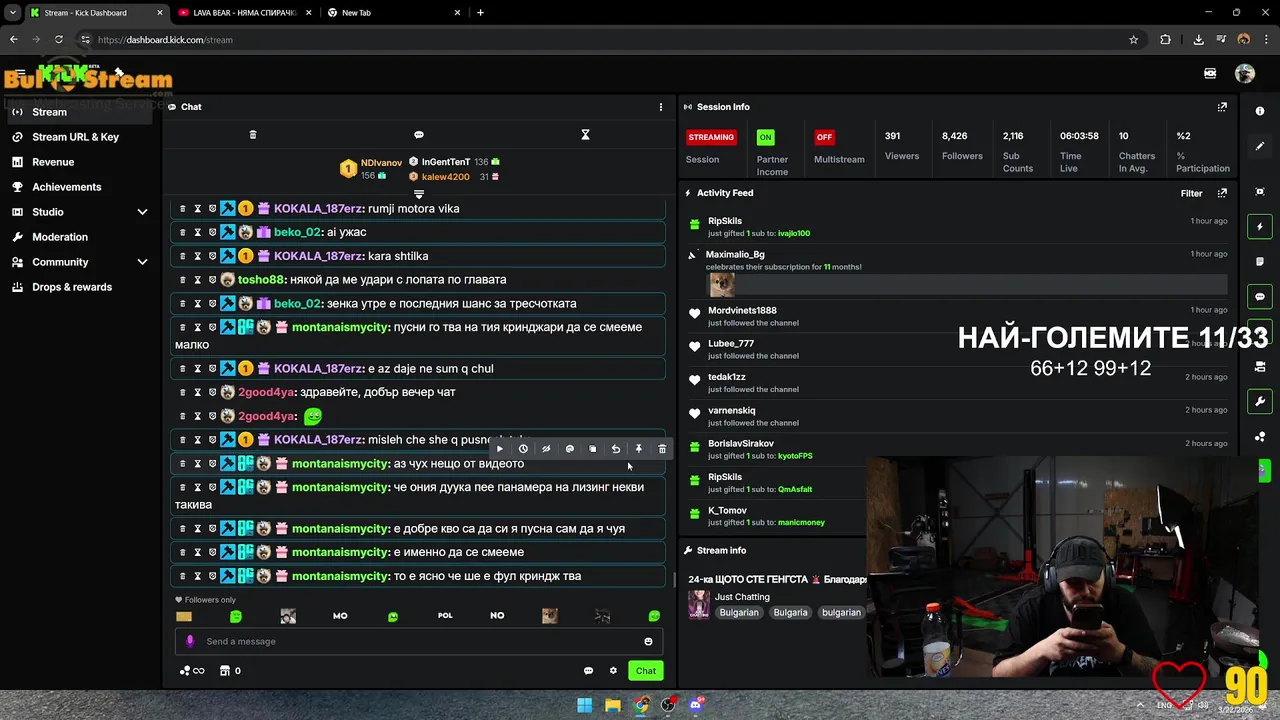Screen dimensions: 1280x720
Task: Open the user avatar menu top right
Action: tap(1244, 74)
